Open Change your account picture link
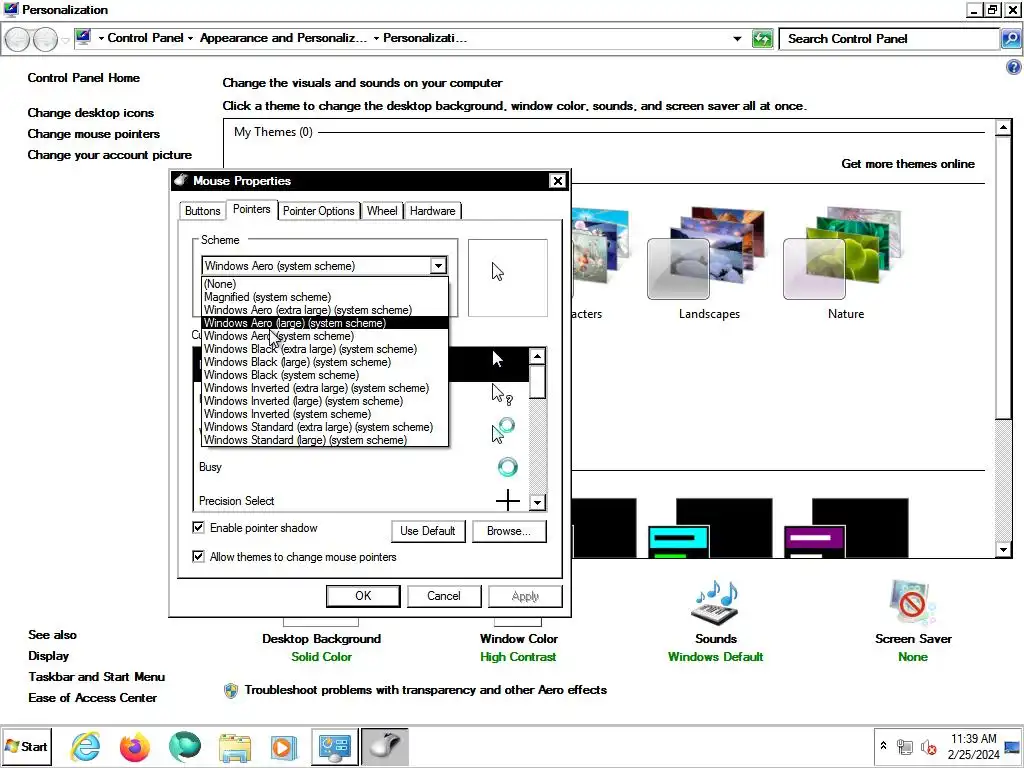1024x768 pixels. (x=110, y=155)
